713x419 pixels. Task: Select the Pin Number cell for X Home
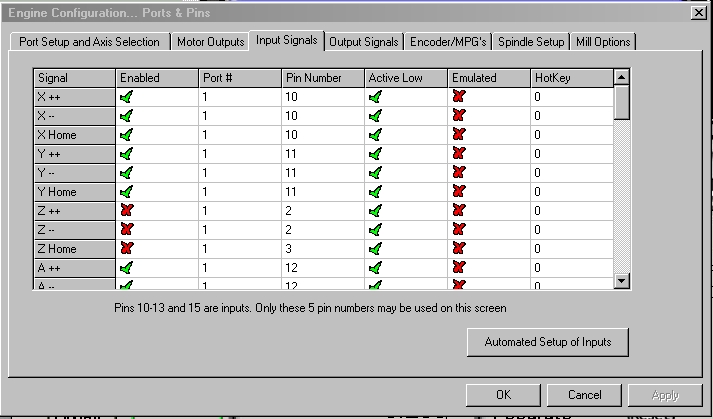coord(322,135)
